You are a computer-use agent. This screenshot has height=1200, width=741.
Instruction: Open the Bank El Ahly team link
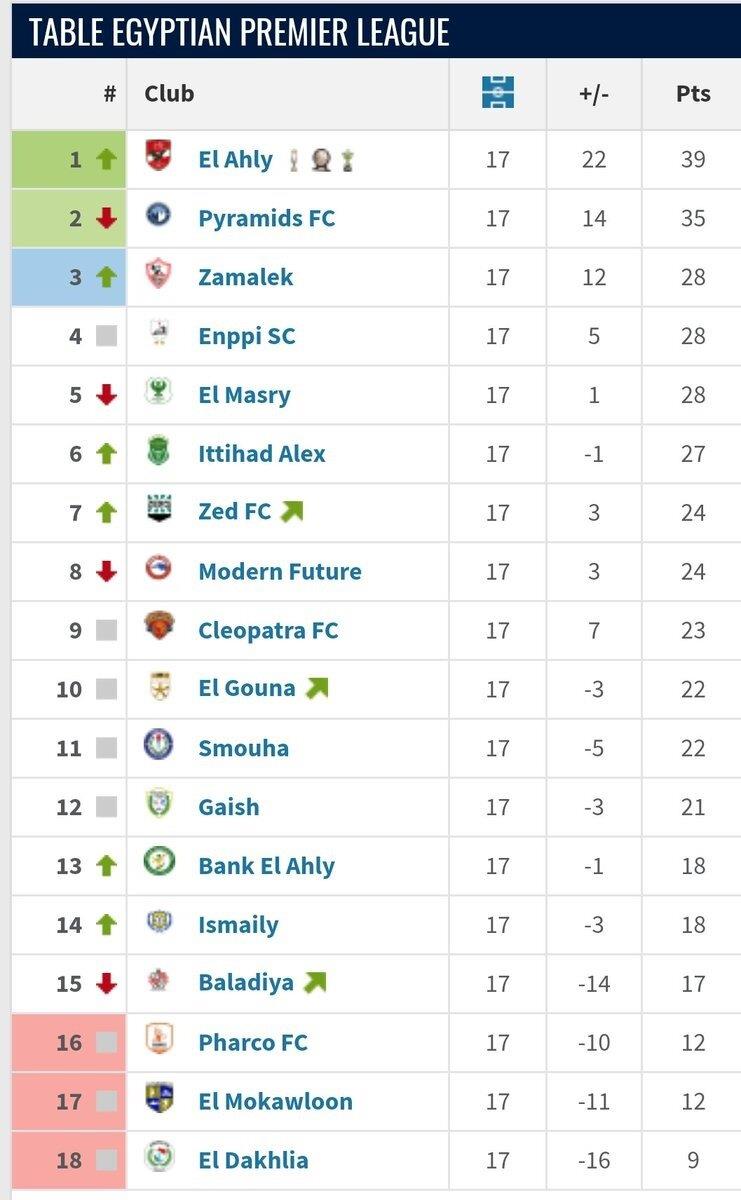(266, 867)
